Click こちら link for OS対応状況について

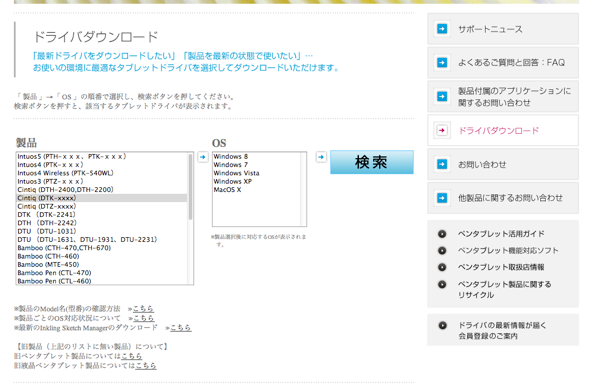coord(143,318)
